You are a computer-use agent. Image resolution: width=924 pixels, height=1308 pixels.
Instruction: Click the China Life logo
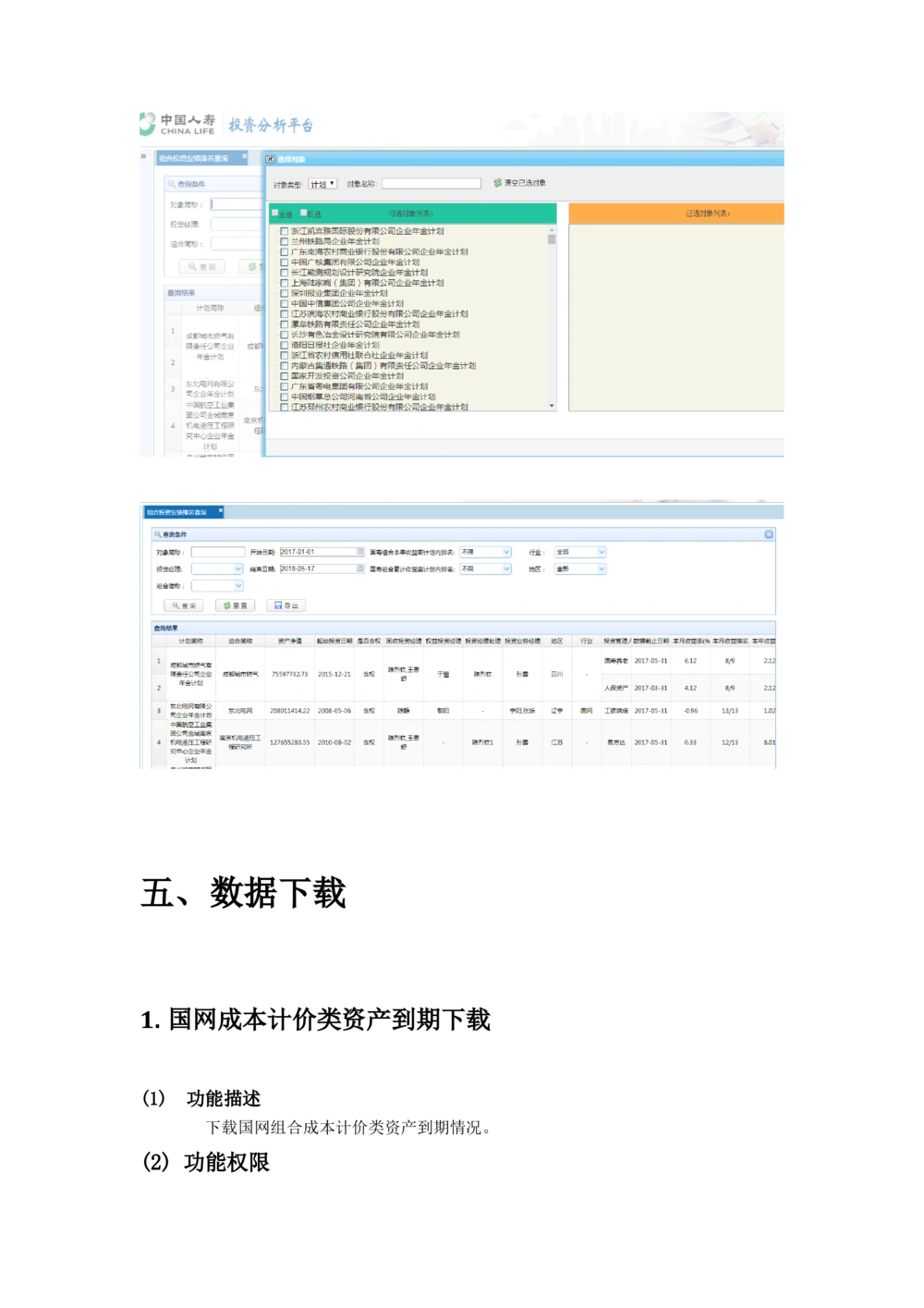pos(176,124)
